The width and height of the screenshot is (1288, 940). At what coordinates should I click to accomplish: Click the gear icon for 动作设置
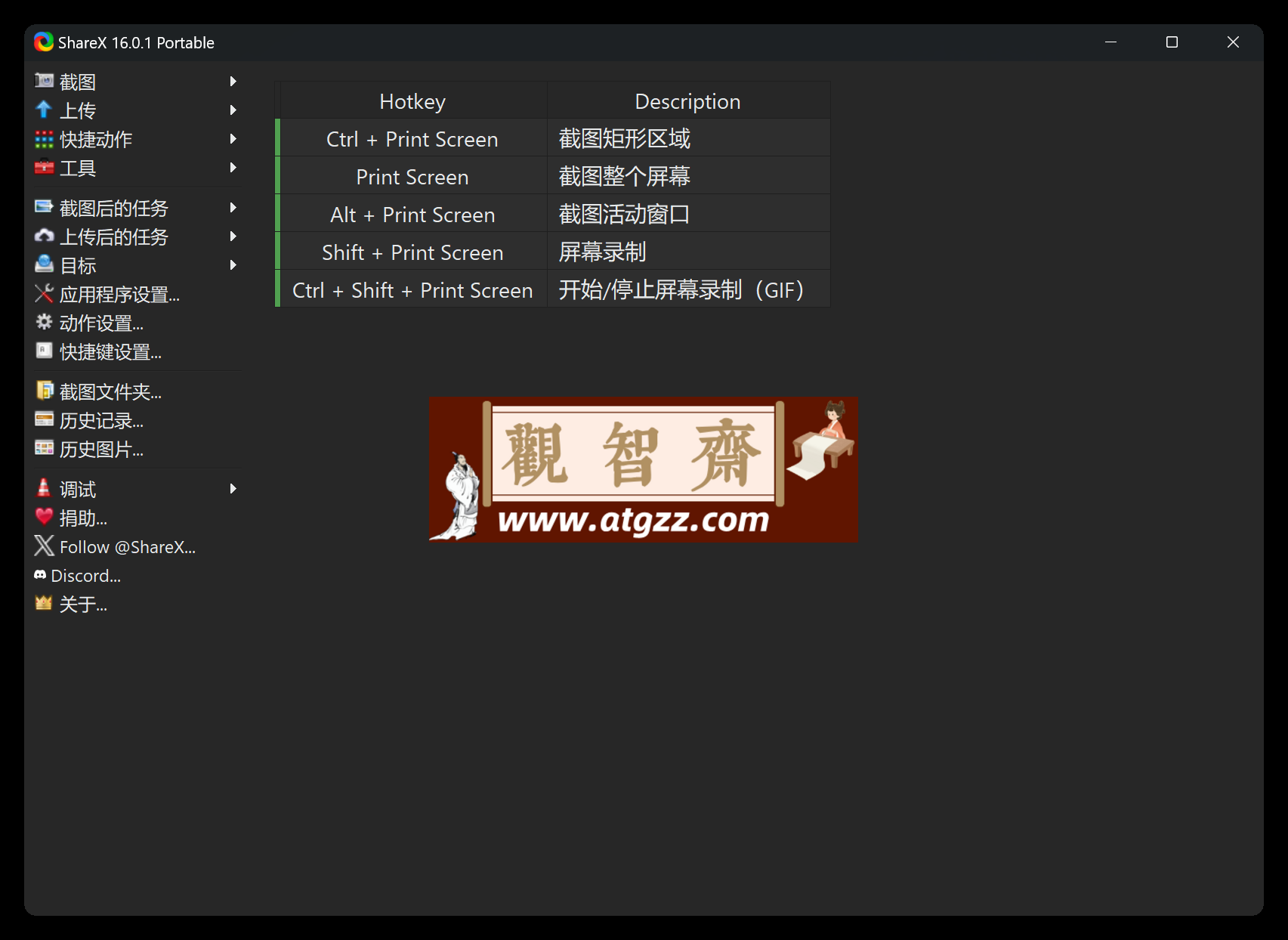(44, 322)
